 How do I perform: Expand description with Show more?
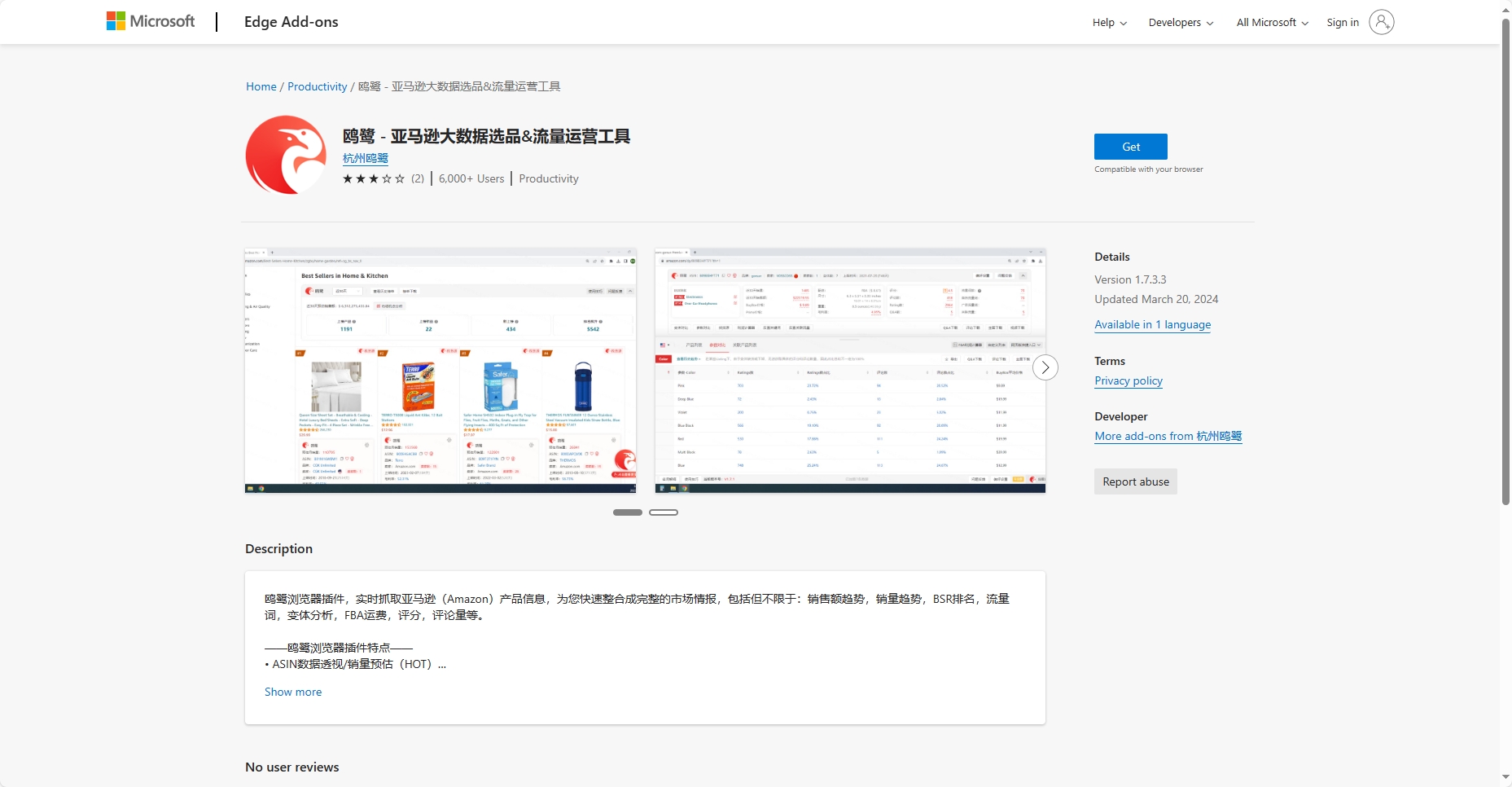tap(293, 692)
